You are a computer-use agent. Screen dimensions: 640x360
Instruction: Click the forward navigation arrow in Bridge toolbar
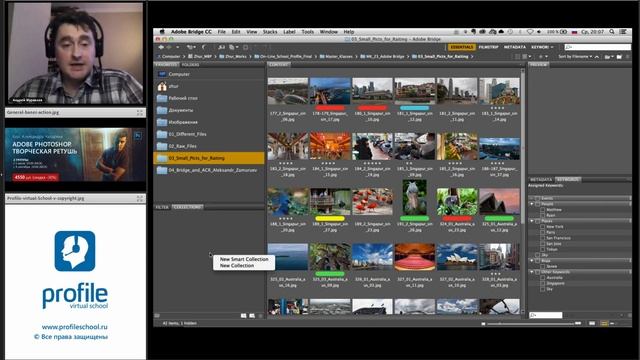coord(169,47)
